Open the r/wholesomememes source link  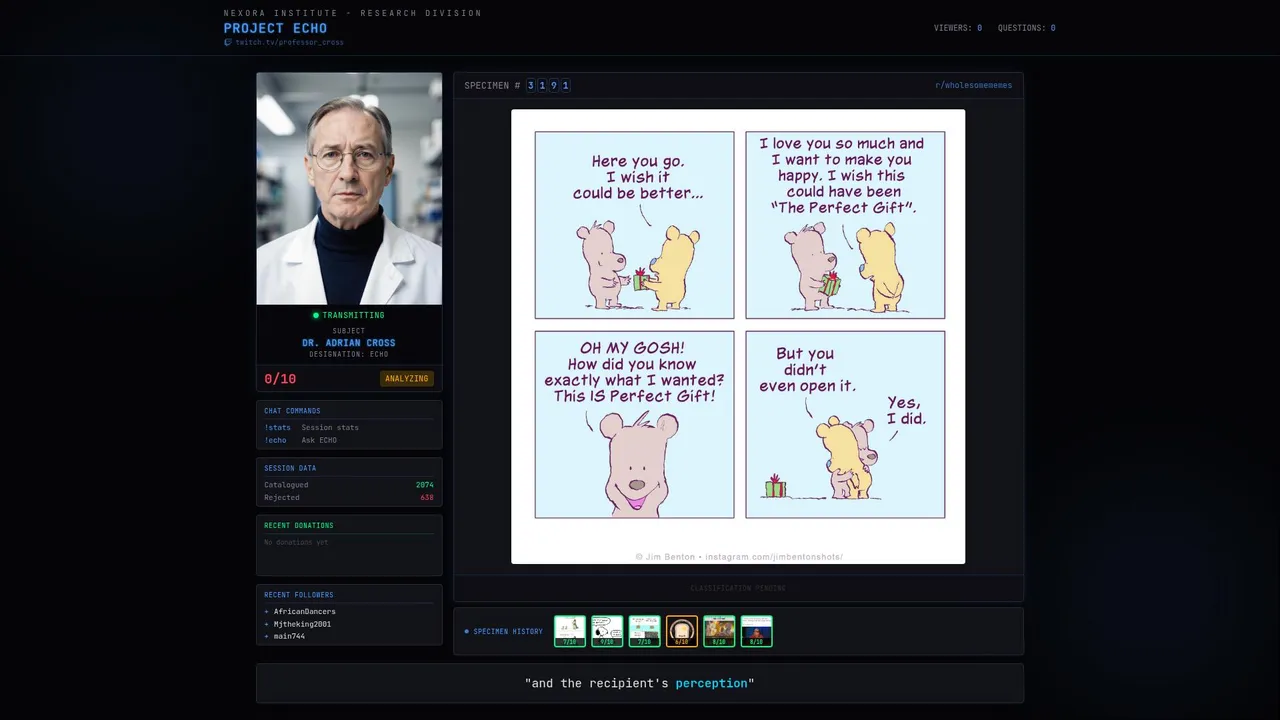click(973, 86)
